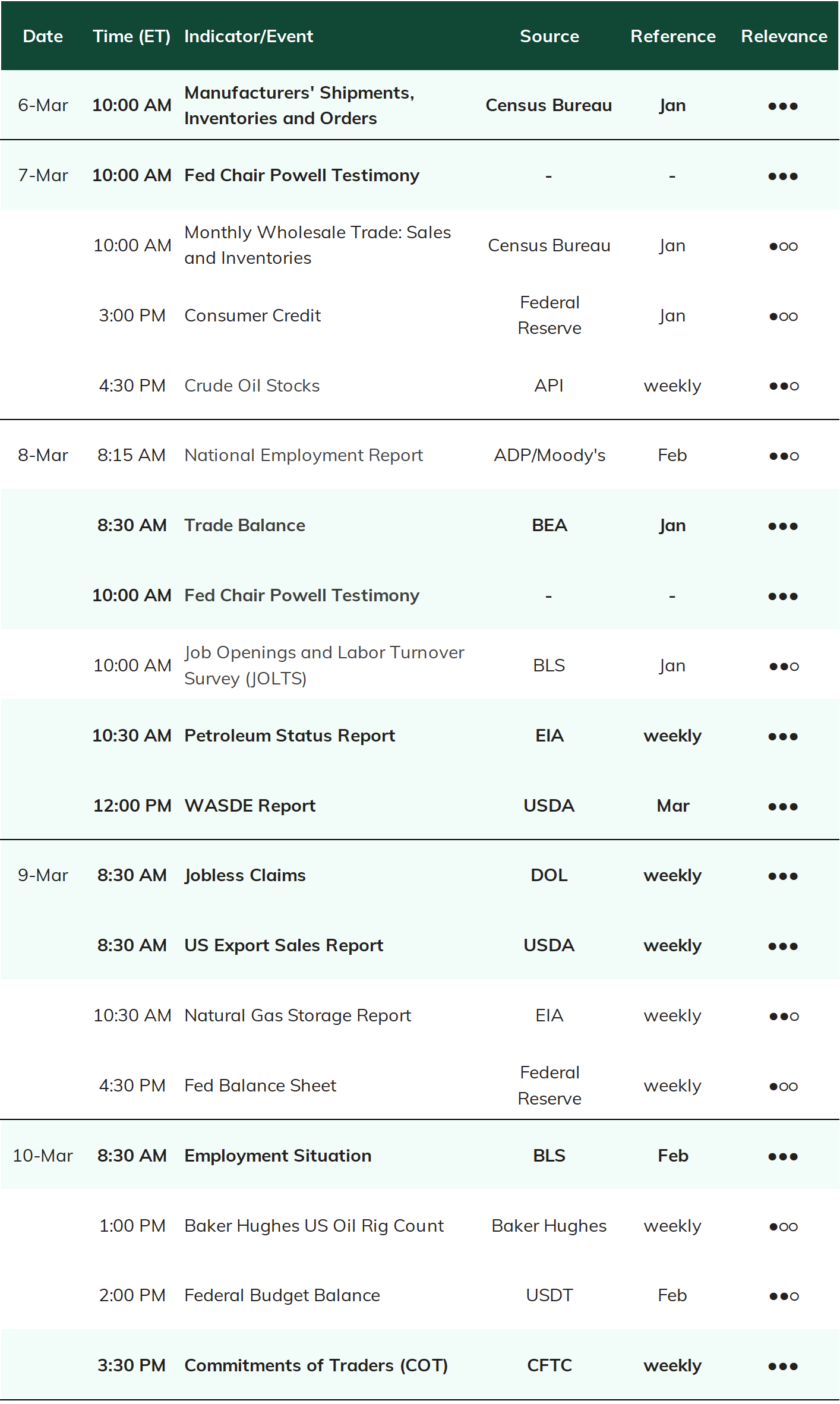This screenshot has height=1404, width=840.
Task: Select the 9-Mar date cell
Action: 43,875
